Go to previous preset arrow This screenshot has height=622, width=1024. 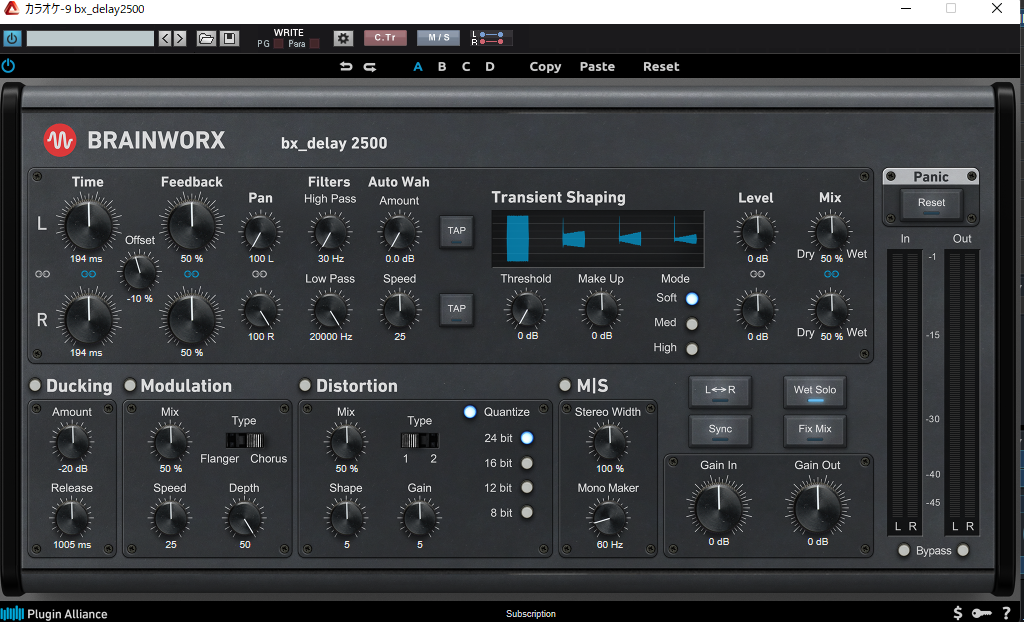pos(165,39)
